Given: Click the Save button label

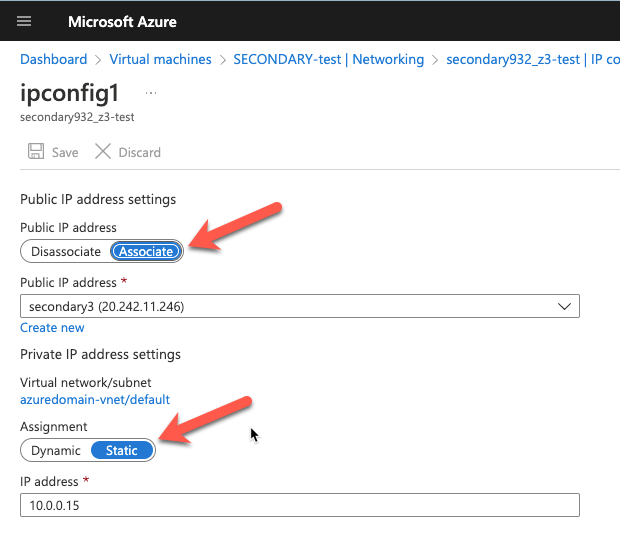Looking at the screenshot, I should coord(65,153).
